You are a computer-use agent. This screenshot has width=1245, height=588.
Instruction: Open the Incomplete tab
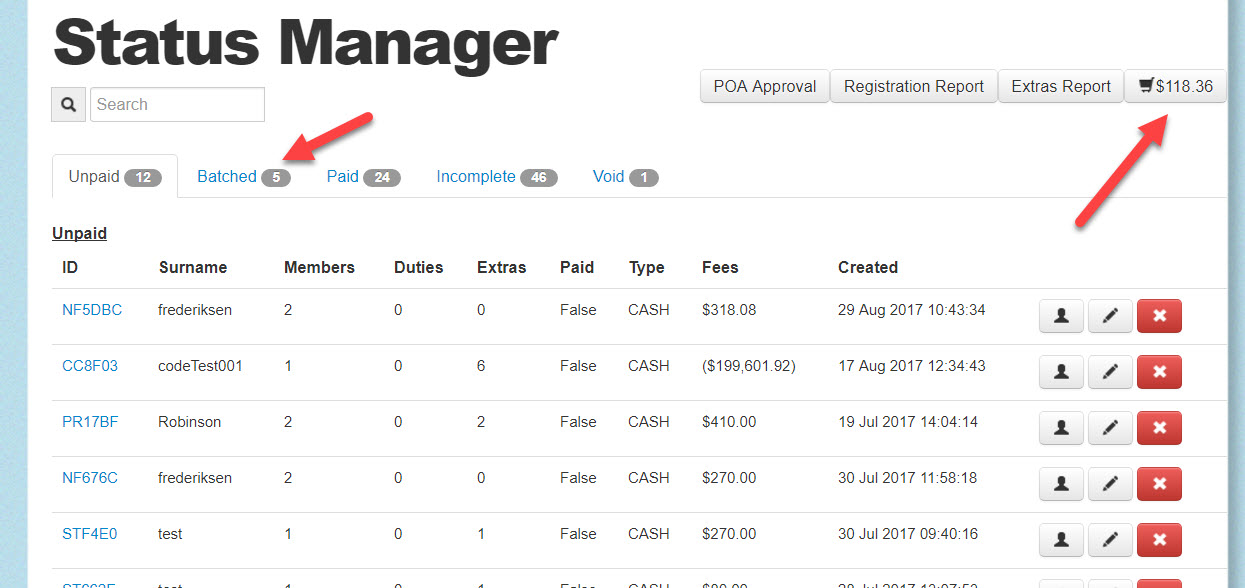(x=496, y=177)
